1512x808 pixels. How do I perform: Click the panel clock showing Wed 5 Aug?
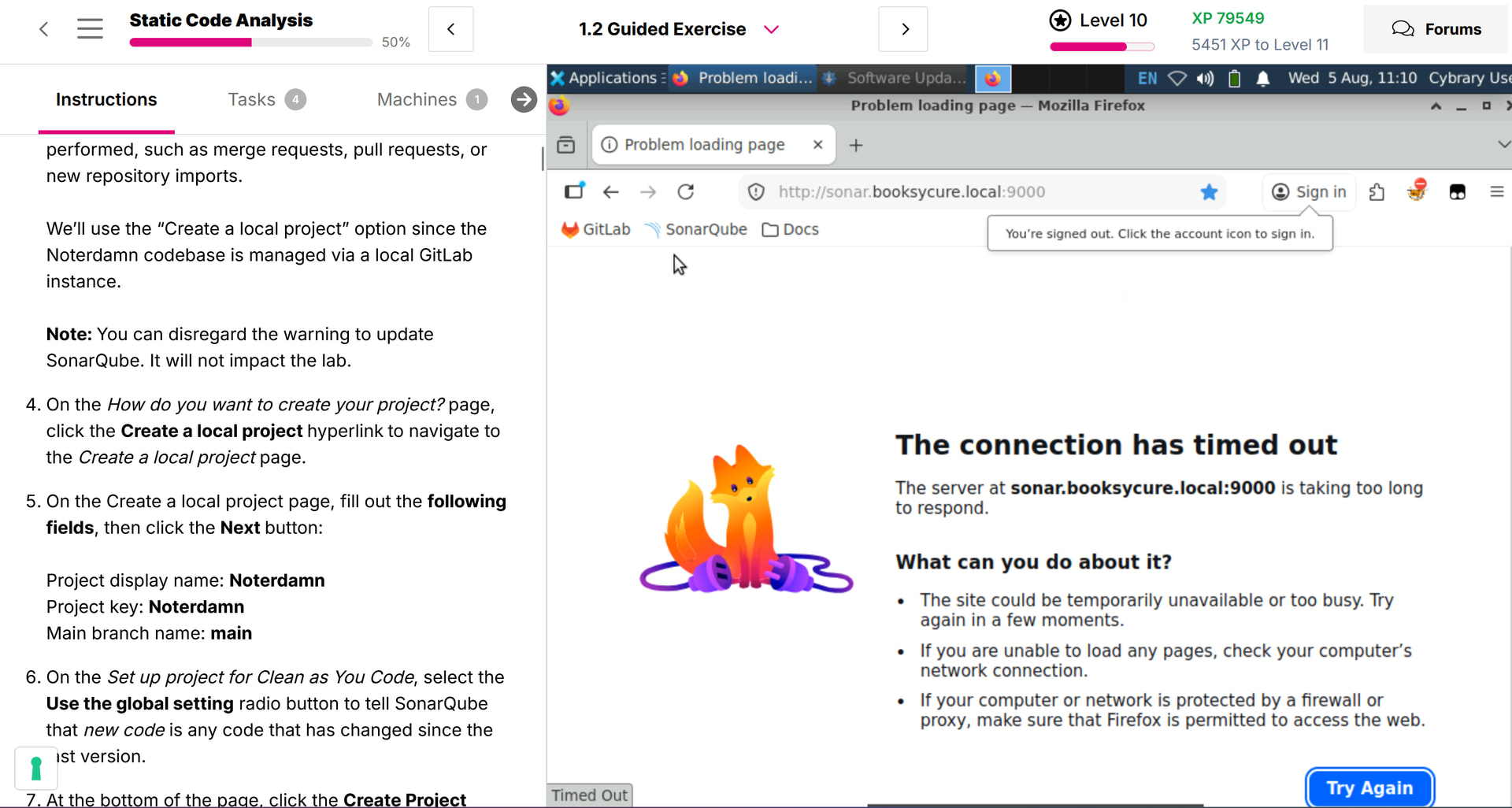pyautogui.click(x=1352, y=78)
